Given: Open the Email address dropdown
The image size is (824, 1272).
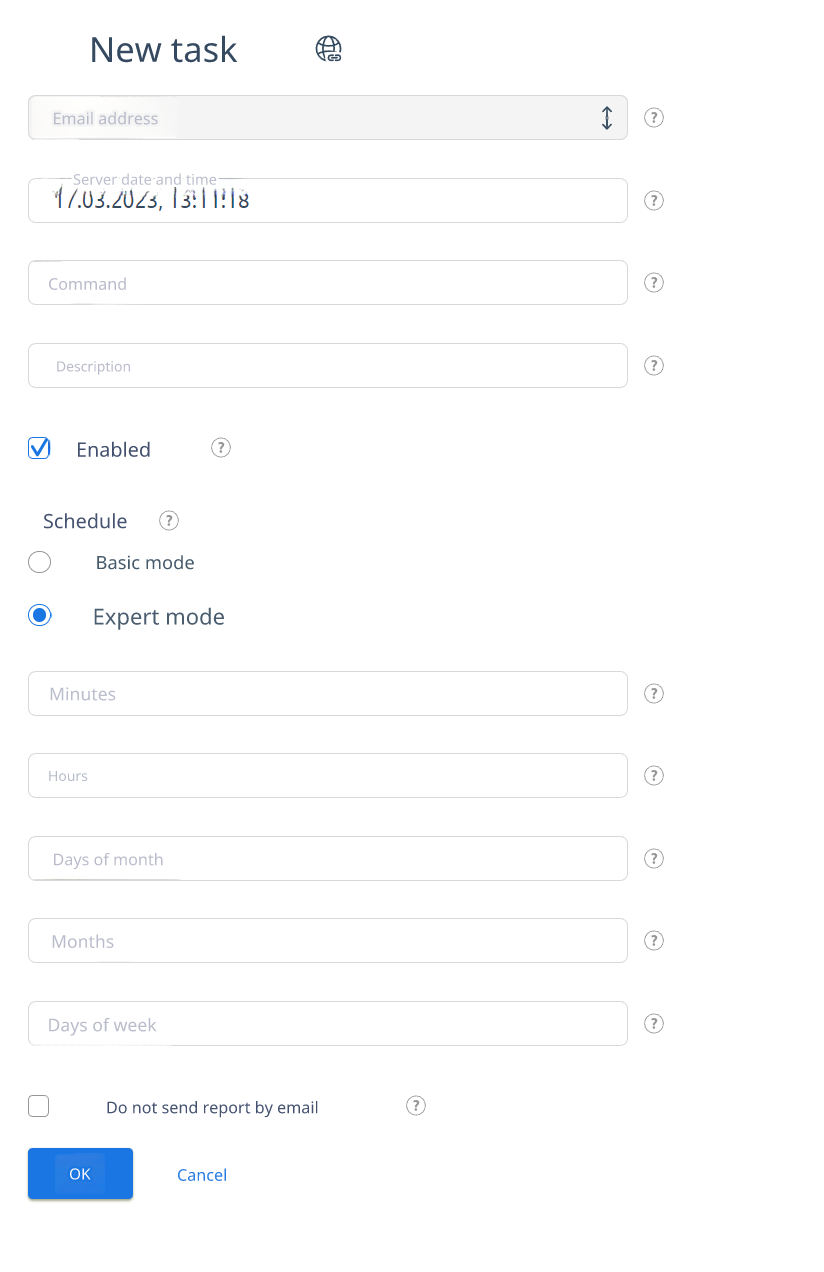Looking at the screenshot, I should [328, 118].
